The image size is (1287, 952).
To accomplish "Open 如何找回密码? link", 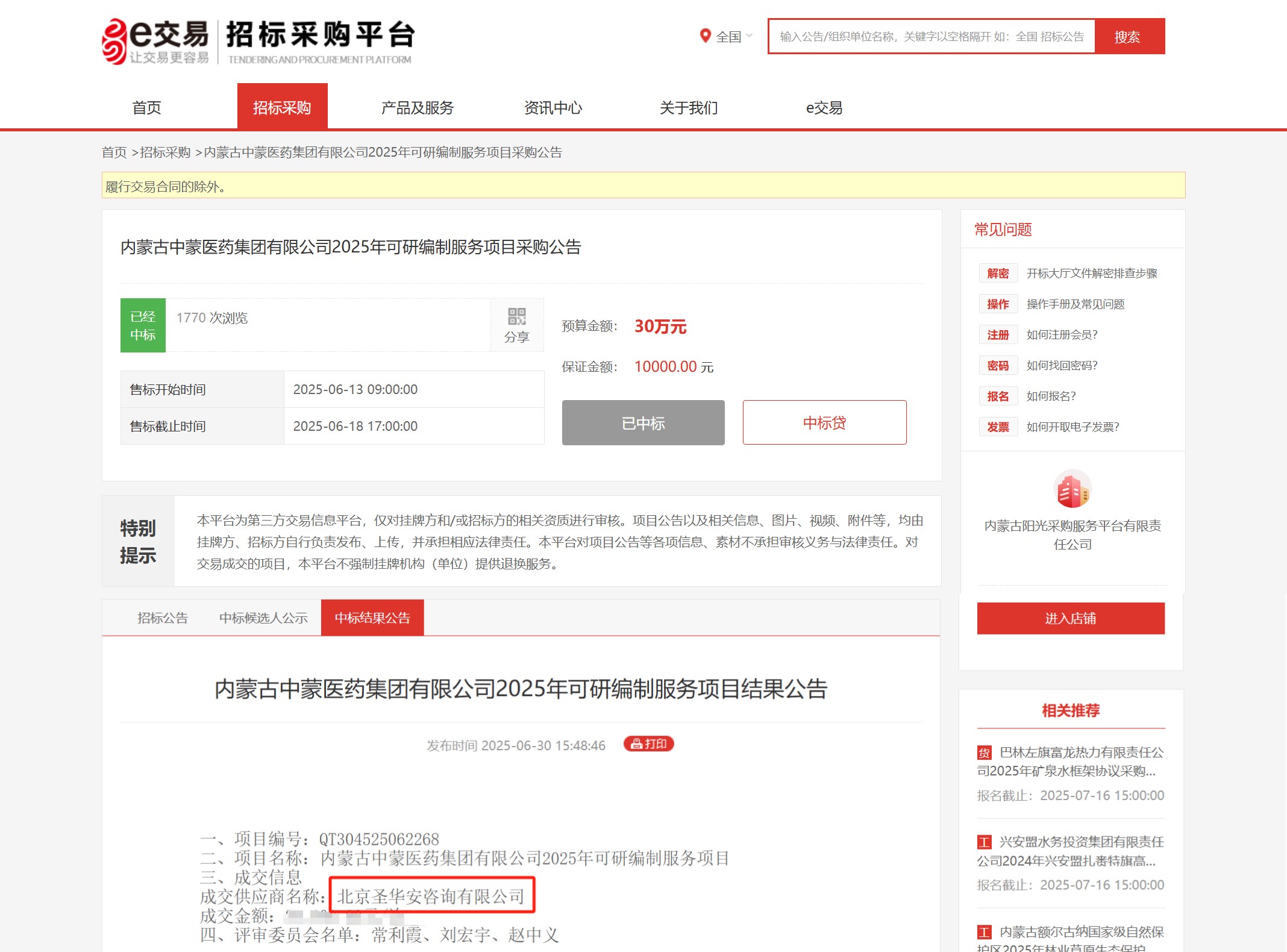I will [1062, 366].
